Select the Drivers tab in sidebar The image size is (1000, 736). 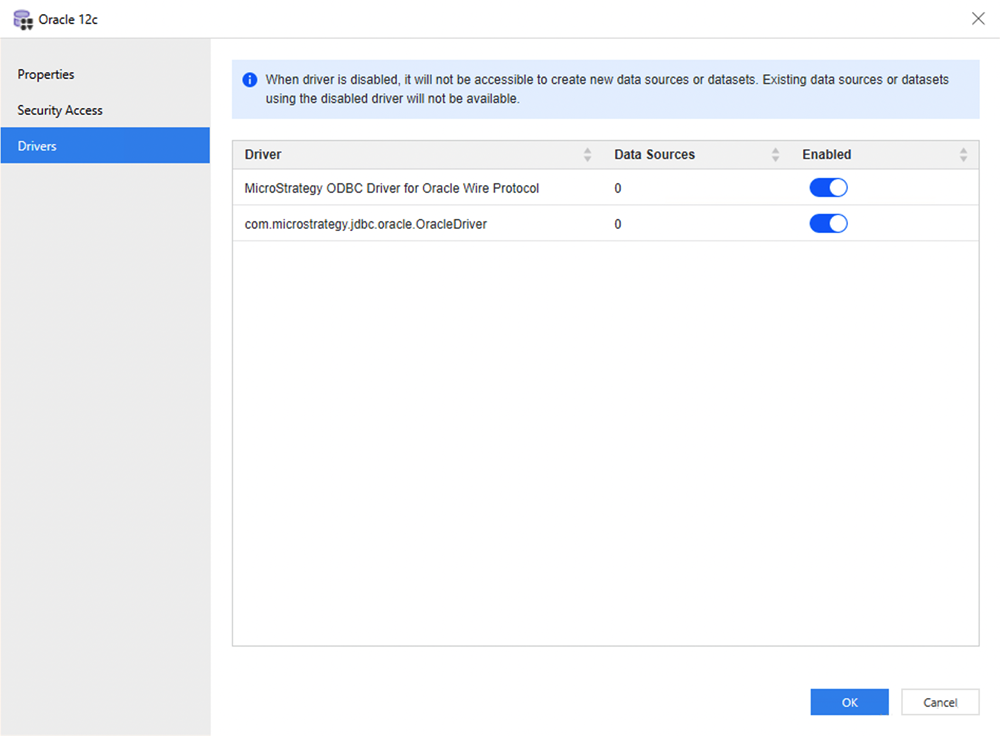(37, 146)
